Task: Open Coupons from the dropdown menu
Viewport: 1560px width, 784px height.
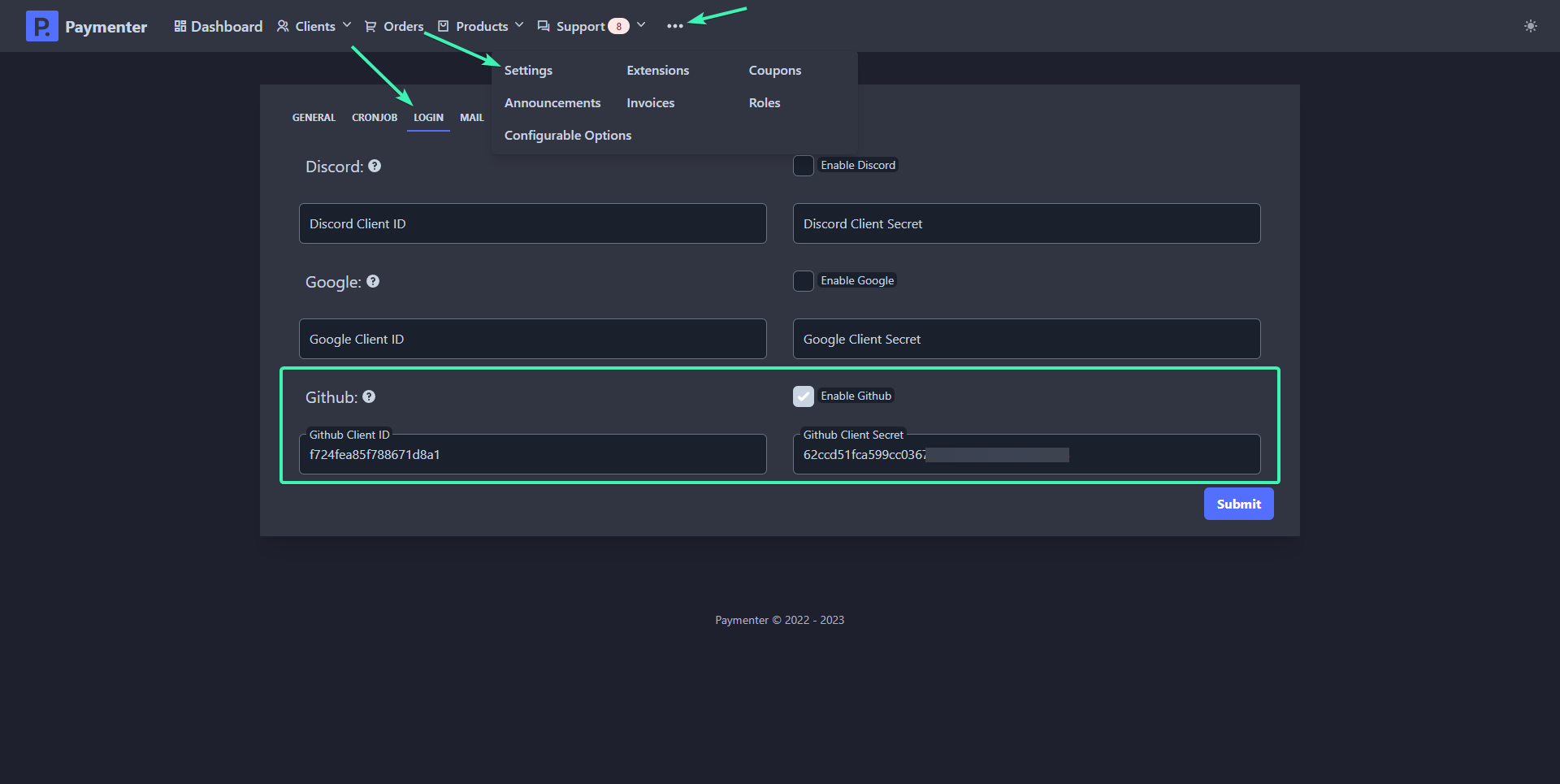Action: coord(775,71)
